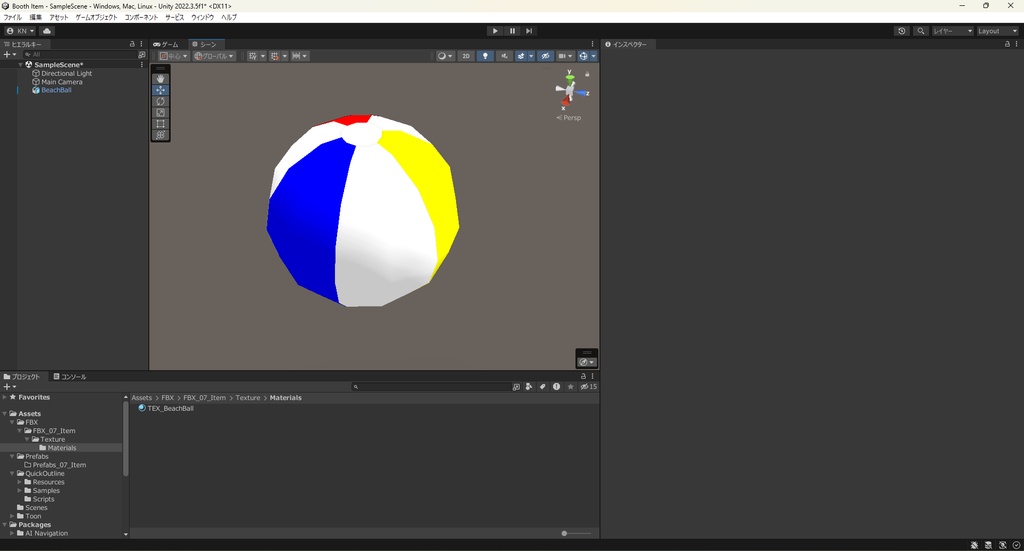This screenshot has height=551, width=1024.
Task: Toggle hidden objects visibility in scene
Action: pos(545,56)
